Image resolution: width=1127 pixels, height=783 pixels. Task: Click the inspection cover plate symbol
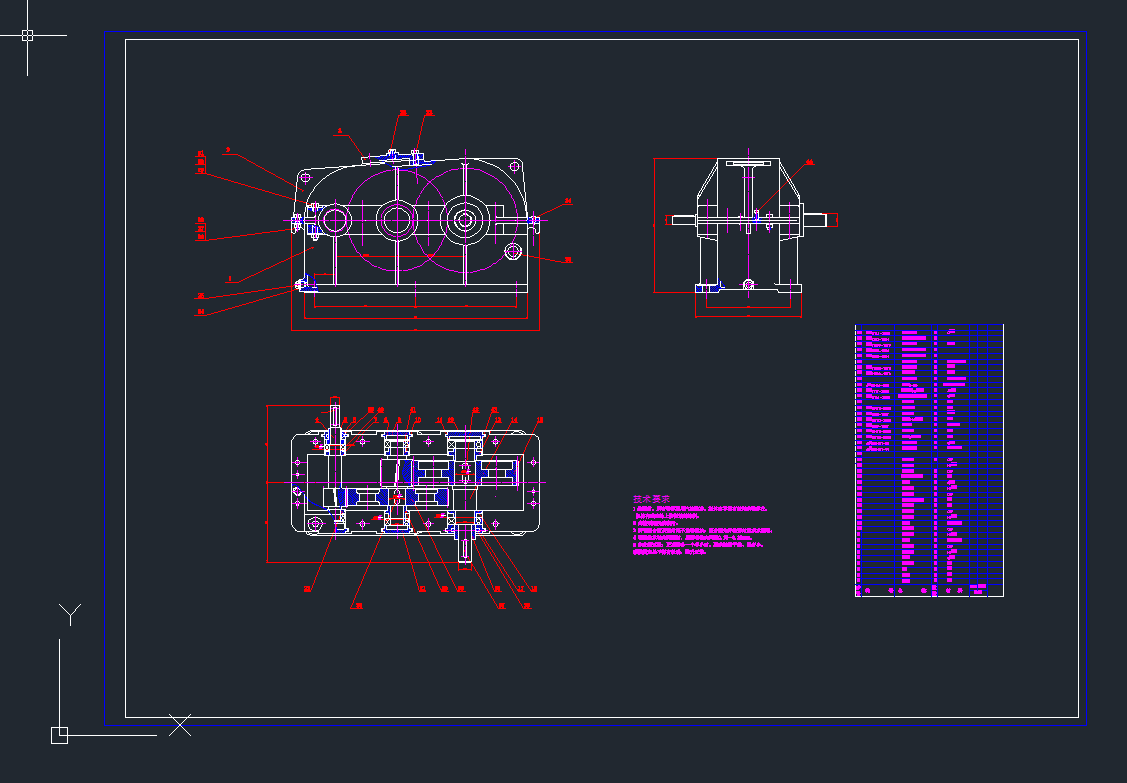[x=415, y=154]
